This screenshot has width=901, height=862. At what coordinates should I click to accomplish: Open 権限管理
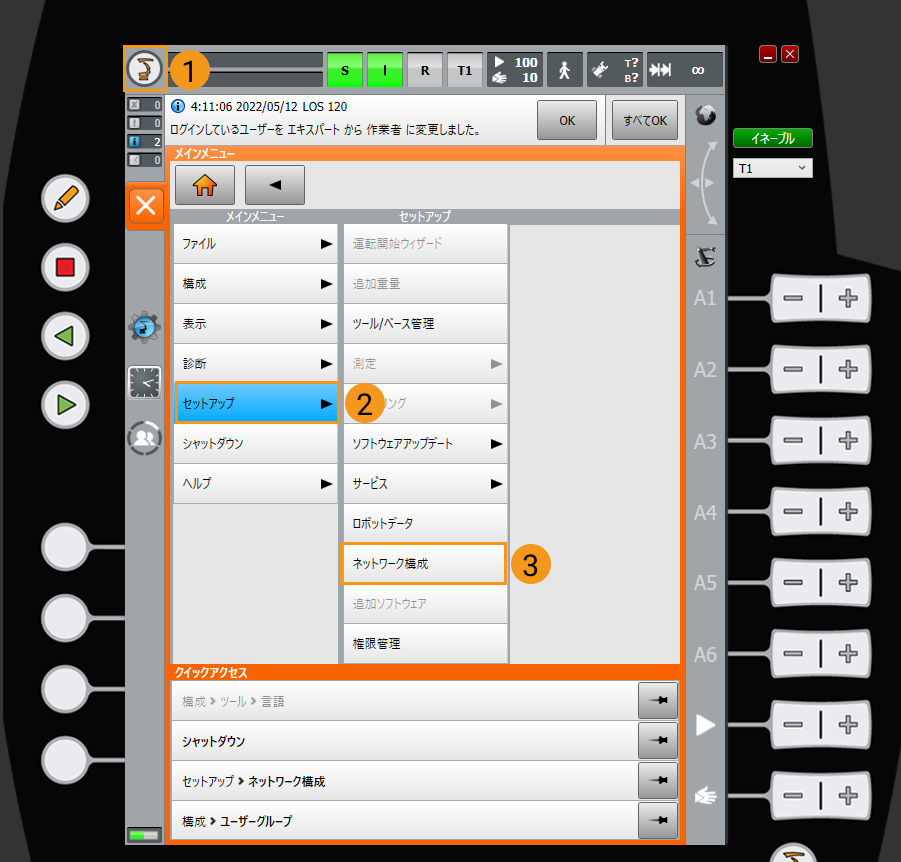pos(425,644)
